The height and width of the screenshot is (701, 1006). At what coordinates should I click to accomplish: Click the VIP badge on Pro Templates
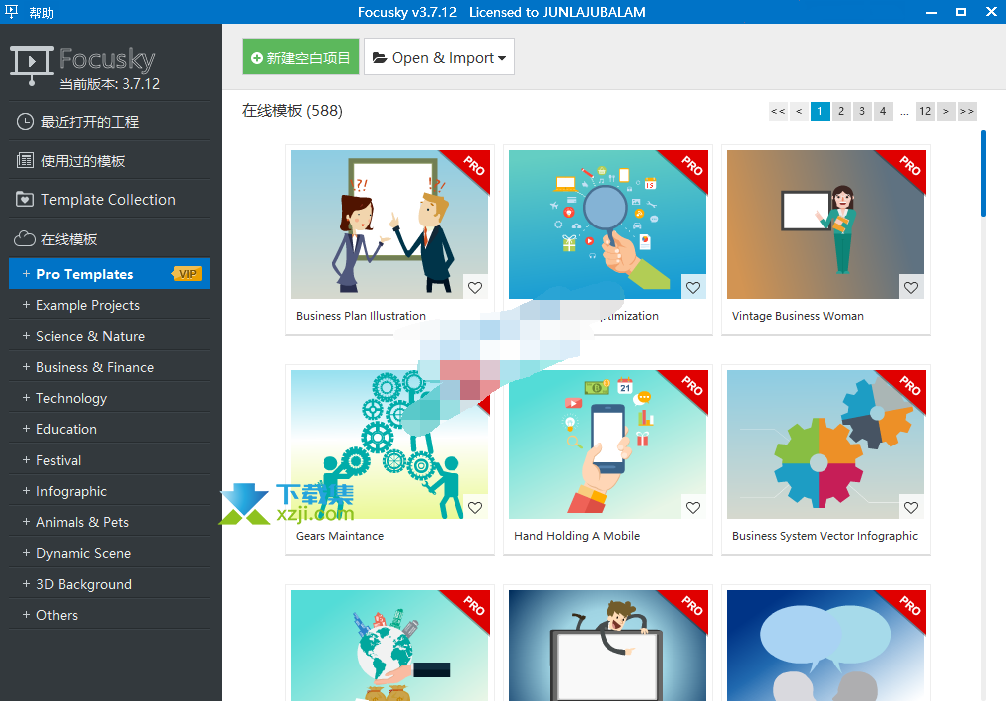point(187,274)
